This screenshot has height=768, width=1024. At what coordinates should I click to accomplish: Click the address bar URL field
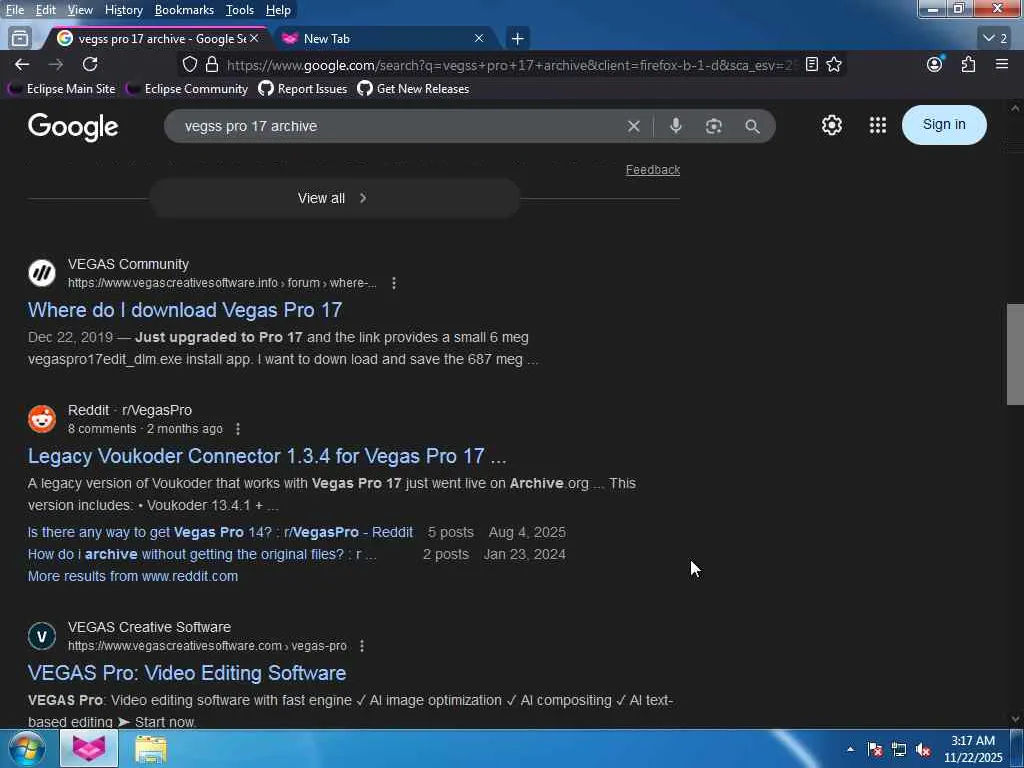(509, 65)
